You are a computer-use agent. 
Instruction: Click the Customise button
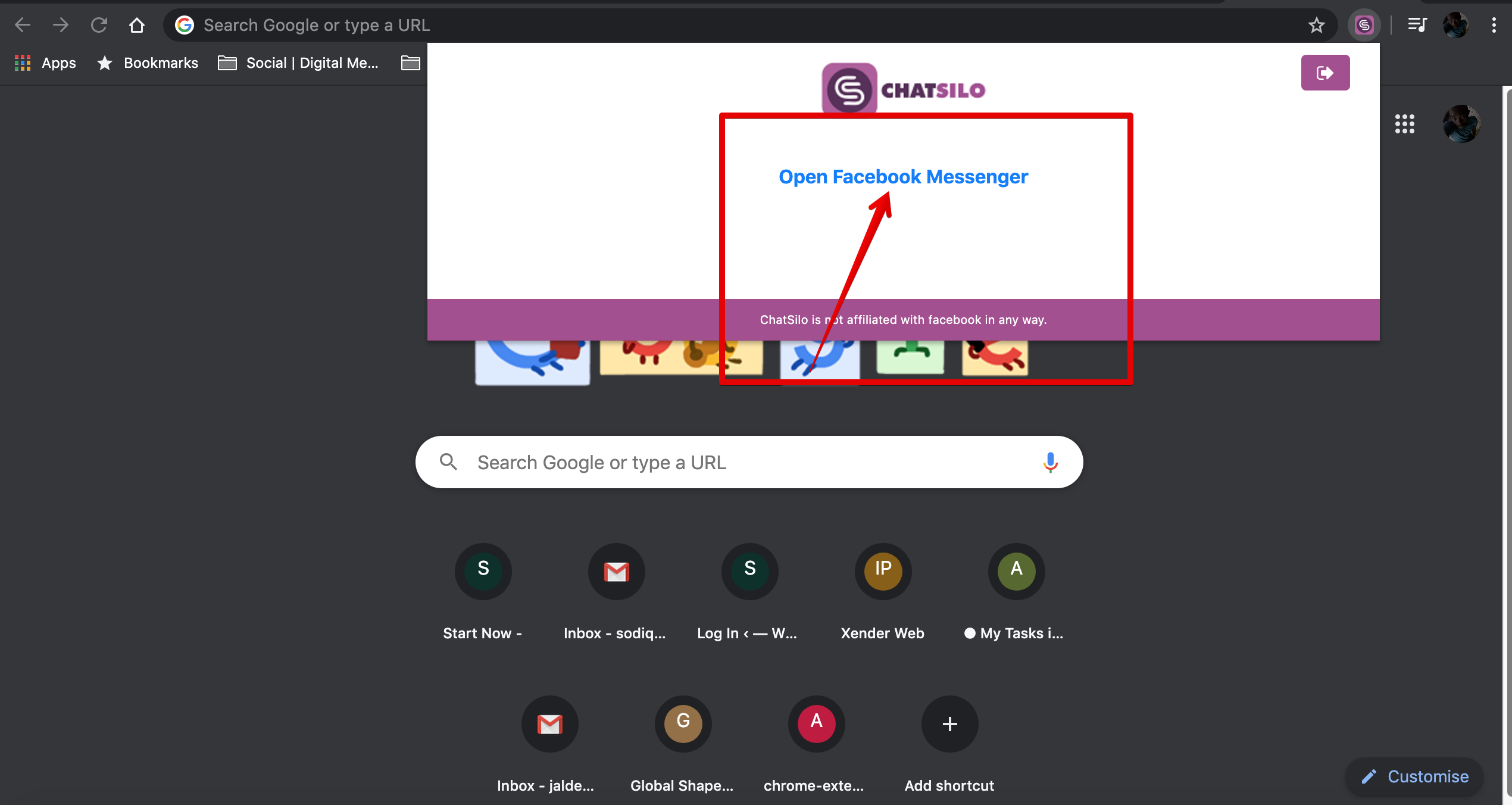point(1415,776)
